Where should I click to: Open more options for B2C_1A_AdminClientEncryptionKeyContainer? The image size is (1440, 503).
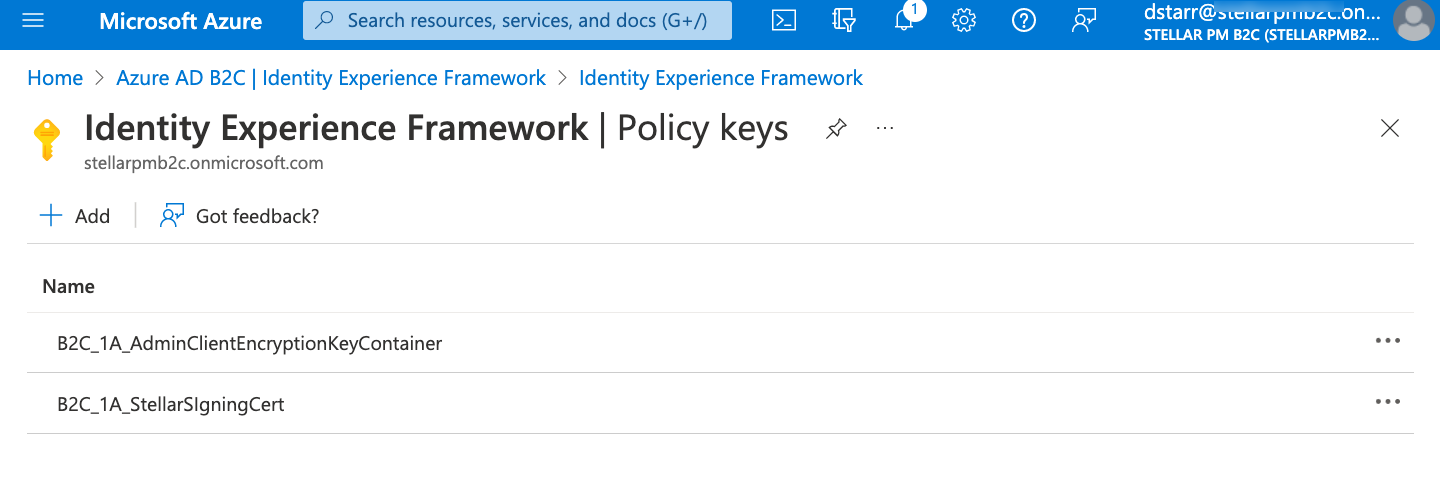(x=1387, y=341)
